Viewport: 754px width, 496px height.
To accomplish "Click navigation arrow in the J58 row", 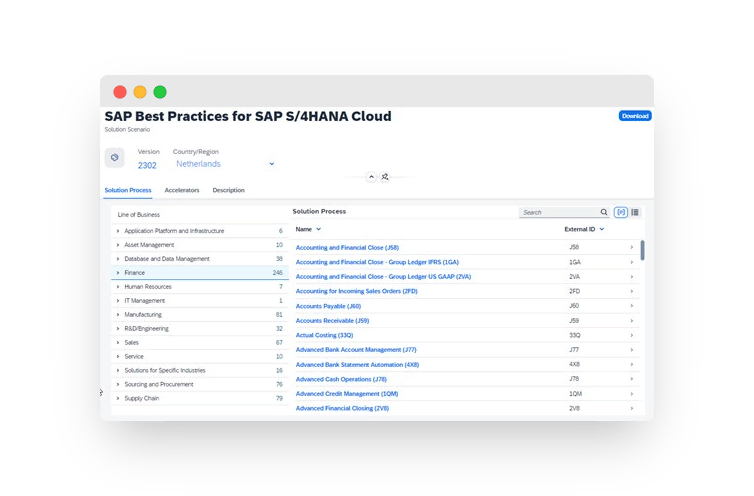I will [632, 247].
